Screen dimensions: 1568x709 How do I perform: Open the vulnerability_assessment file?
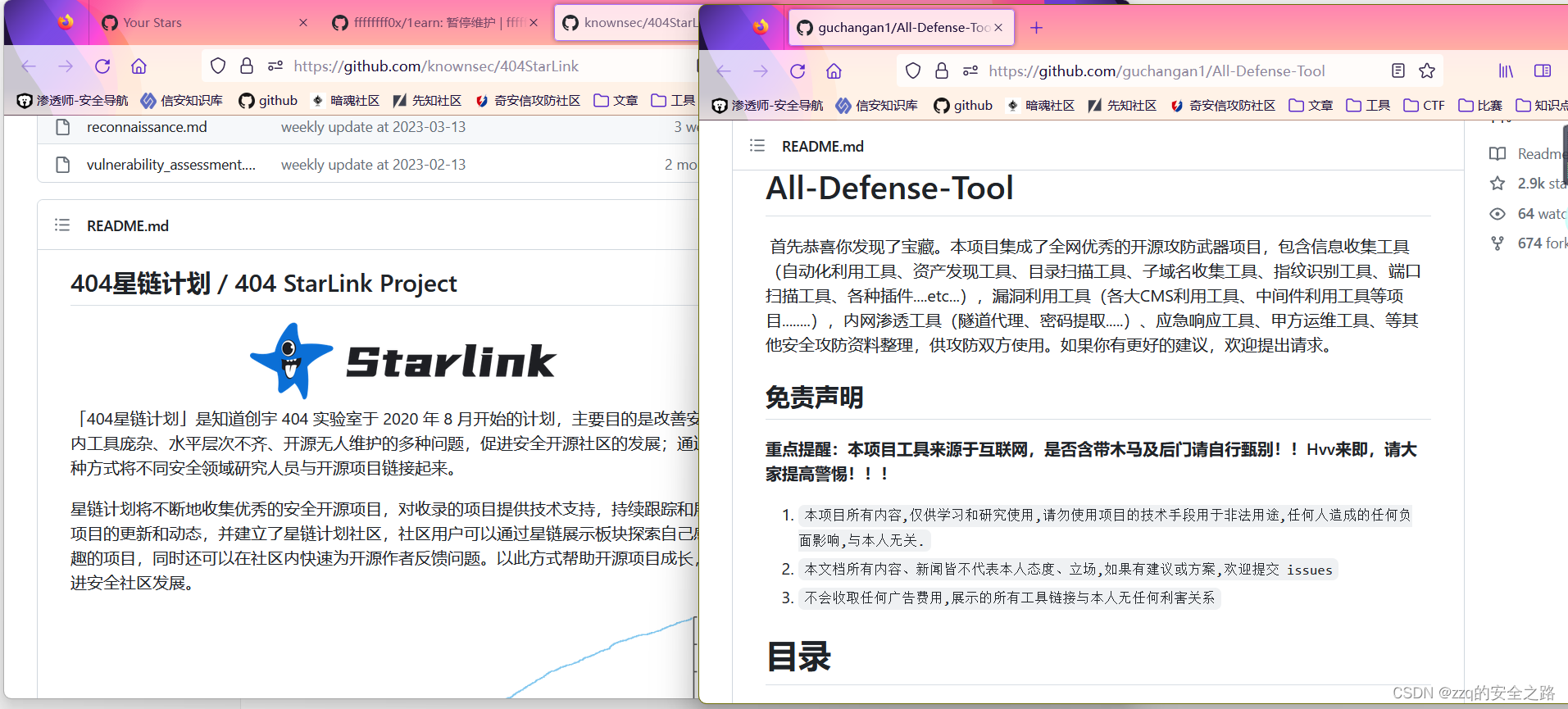pos(171,165)
